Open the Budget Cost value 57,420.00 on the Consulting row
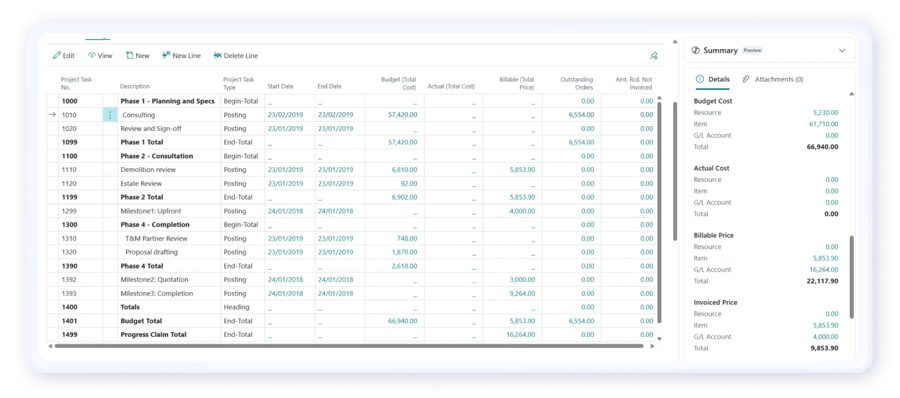The width and height of the screenshot is (900, 398). (402, 115)
